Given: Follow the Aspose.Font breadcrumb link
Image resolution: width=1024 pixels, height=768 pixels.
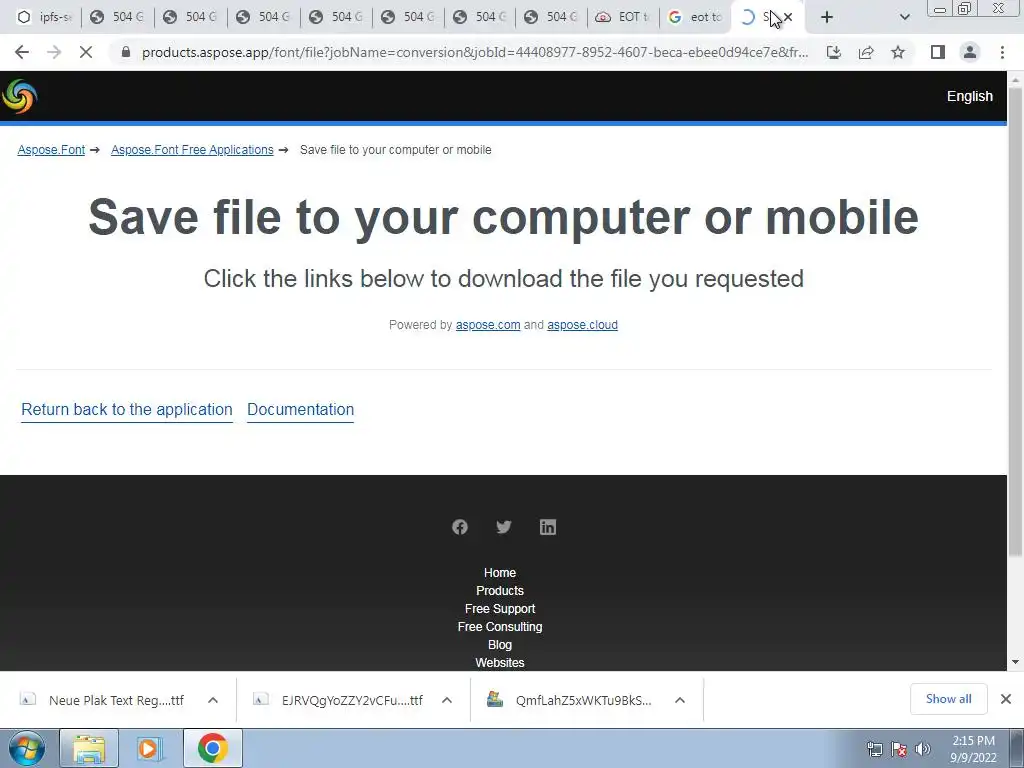Looking at the screenshot, I should click(x=51, y=150).
